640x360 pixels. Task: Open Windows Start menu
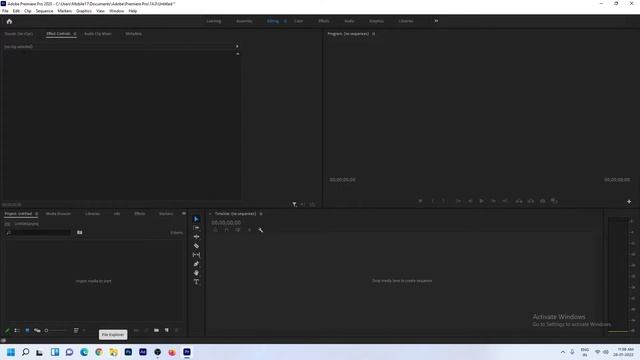click(x=11, y=352)
